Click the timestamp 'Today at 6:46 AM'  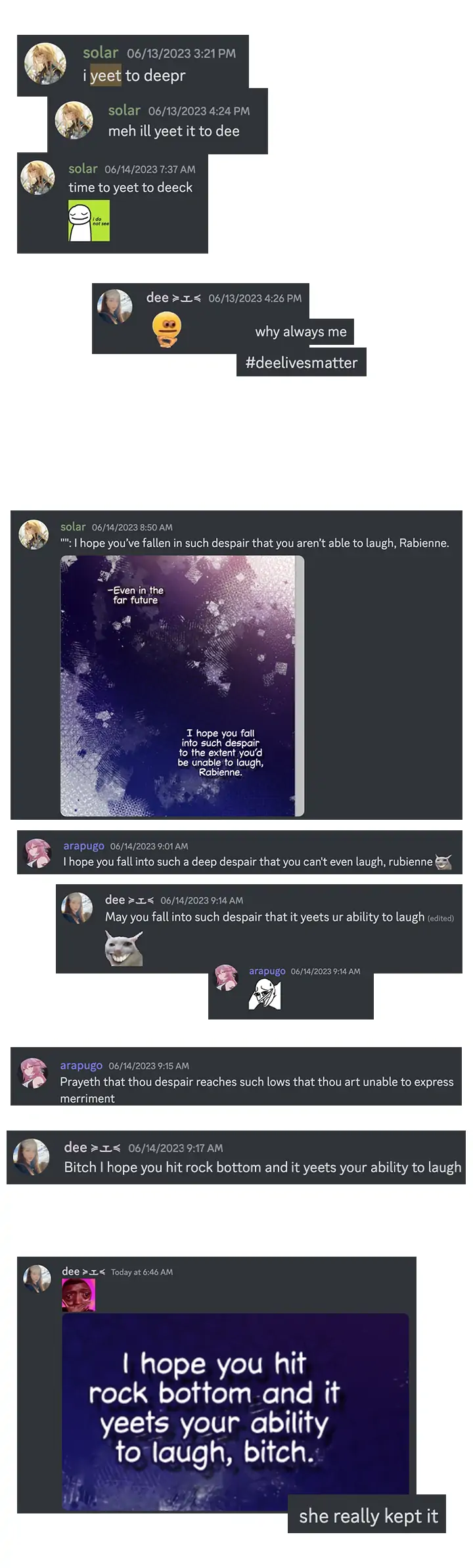pos(142,1272)
